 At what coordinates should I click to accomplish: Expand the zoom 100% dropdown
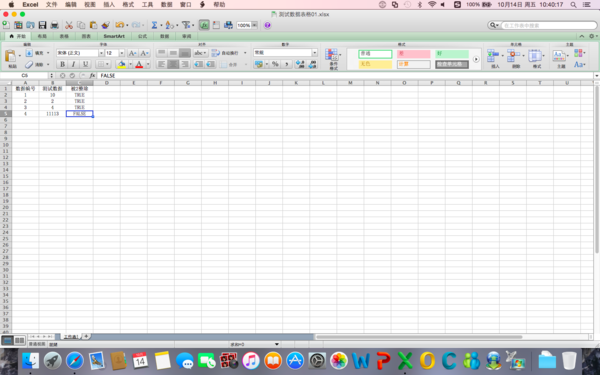pos(254,25)
